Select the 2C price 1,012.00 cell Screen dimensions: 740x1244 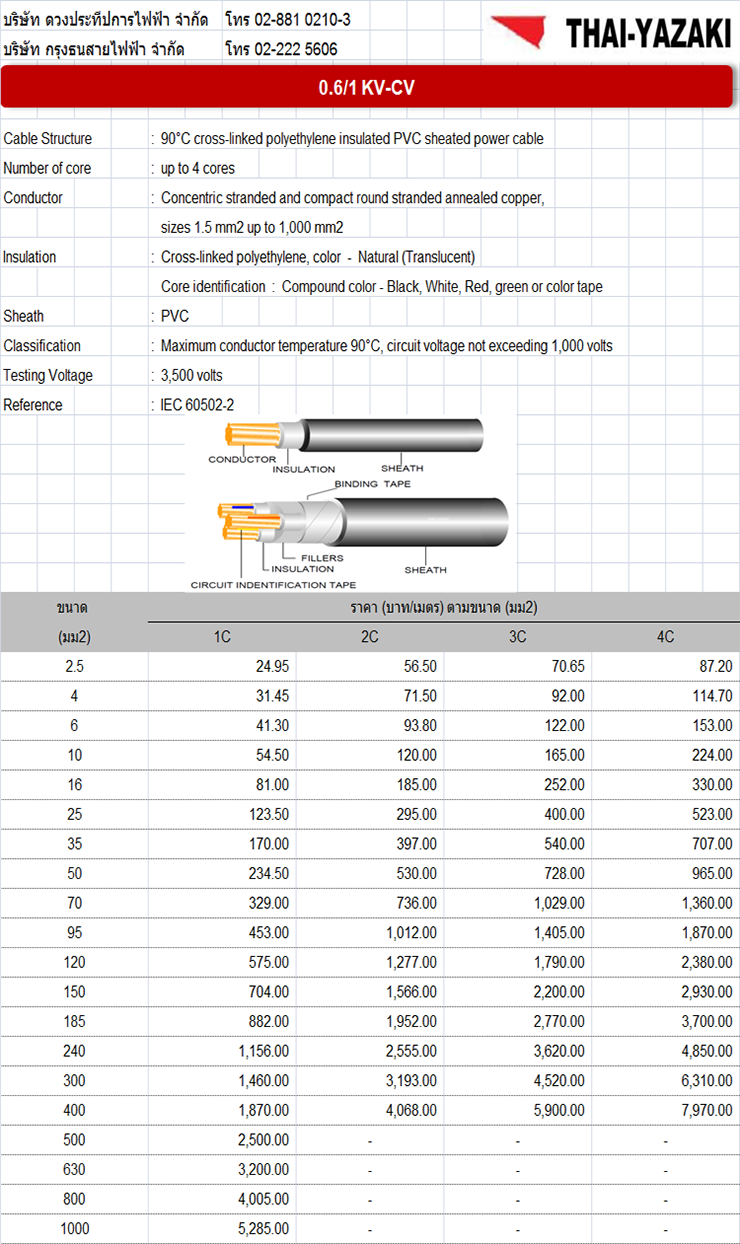click(x=370, y=933)
